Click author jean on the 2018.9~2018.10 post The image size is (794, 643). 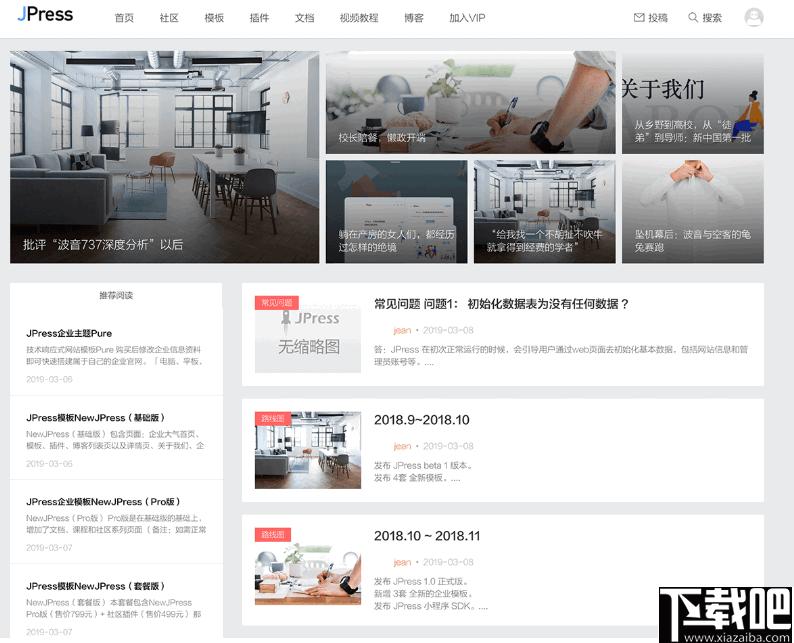[402, 446]
